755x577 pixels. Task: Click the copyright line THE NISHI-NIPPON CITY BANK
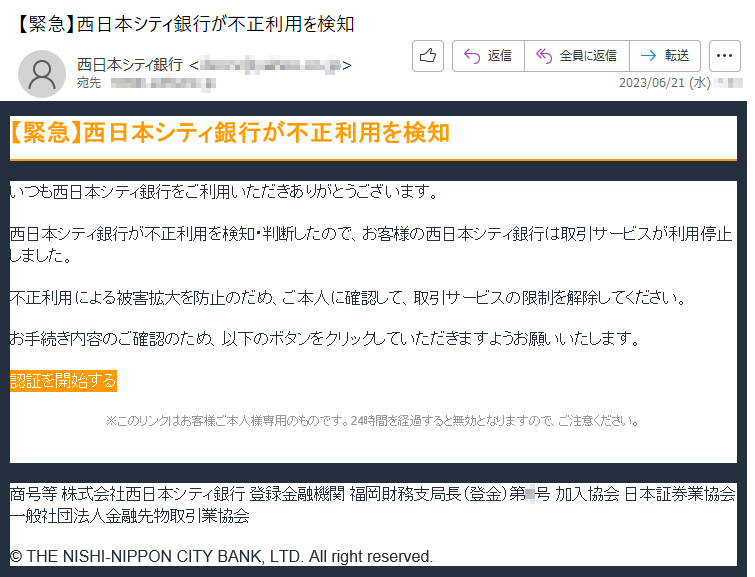(x=221, y=557)
